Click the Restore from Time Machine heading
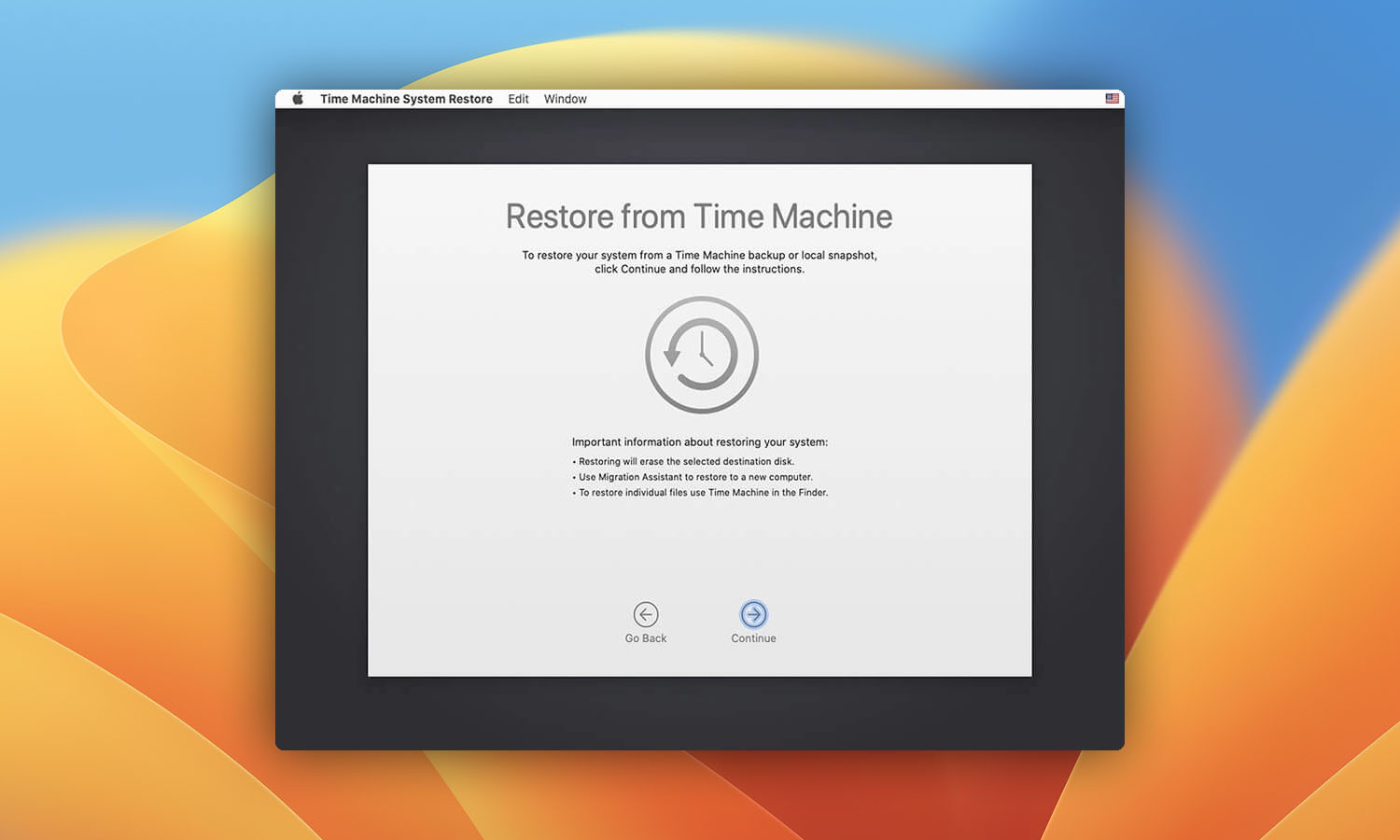Viewport: 1400px width, 840px height. 699,217
